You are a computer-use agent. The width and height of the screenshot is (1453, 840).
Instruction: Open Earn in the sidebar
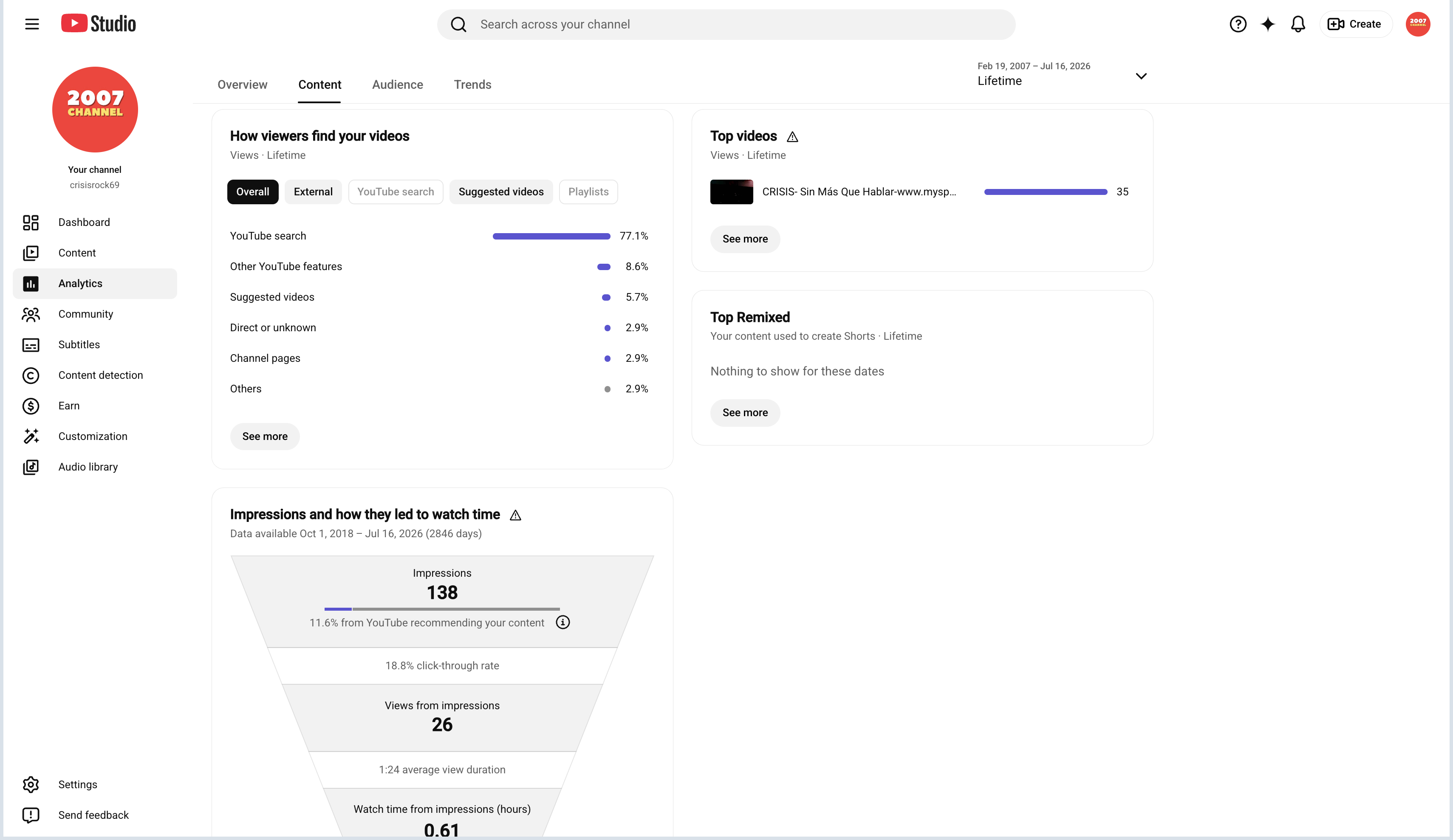[95, 406]
